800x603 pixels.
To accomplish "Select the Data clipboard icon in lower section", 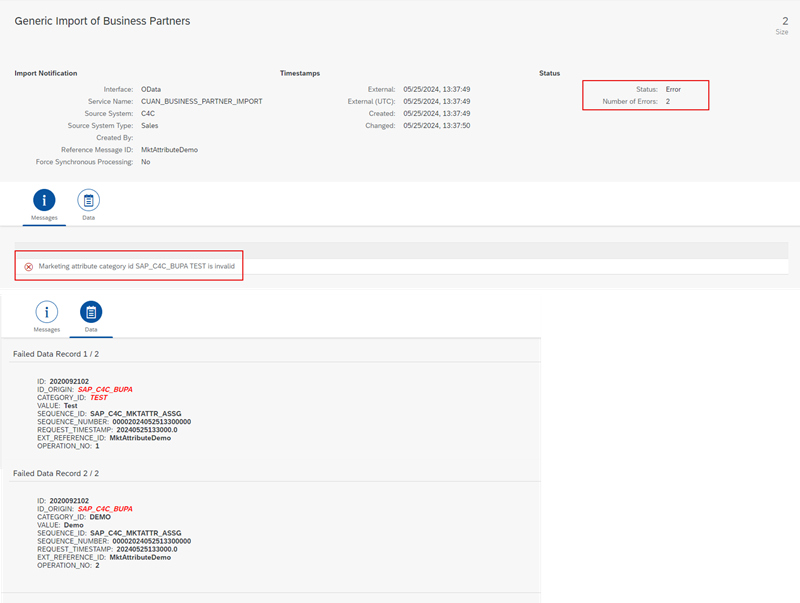I will 91,312.
